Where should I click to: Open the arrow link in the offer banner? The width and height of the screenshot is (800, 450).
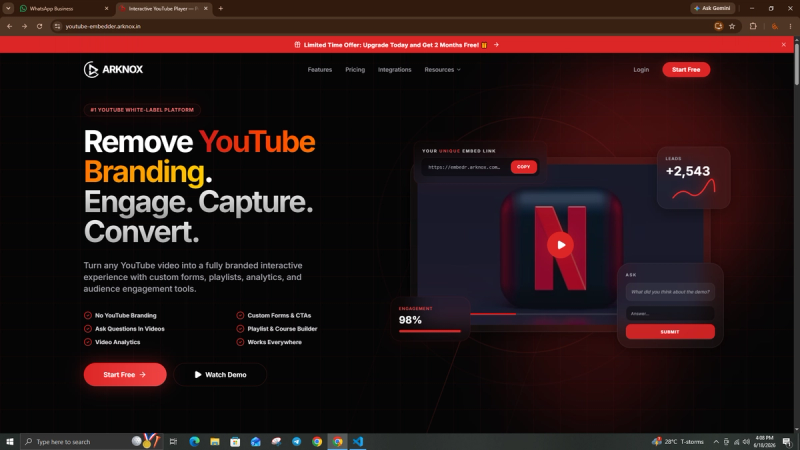(496, 45)
